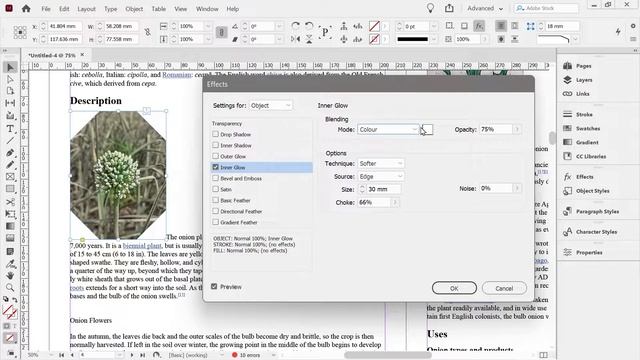Viewport: 640px width, 360px height.
Task: Expand the Noise slider arrow
Action: [x=517, y=188]
